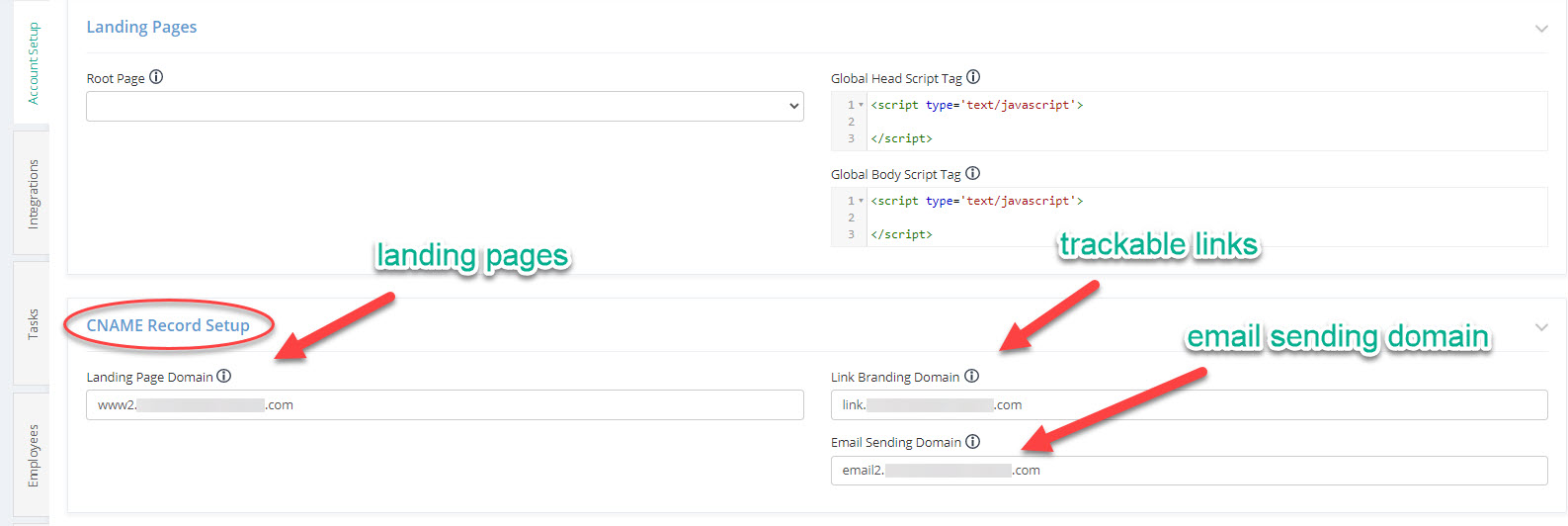The height and width of the screenshot is (526, 1568).
Task: Click the Landing Page Domain label
Action: pyautogui.click(x=149, y=377)
